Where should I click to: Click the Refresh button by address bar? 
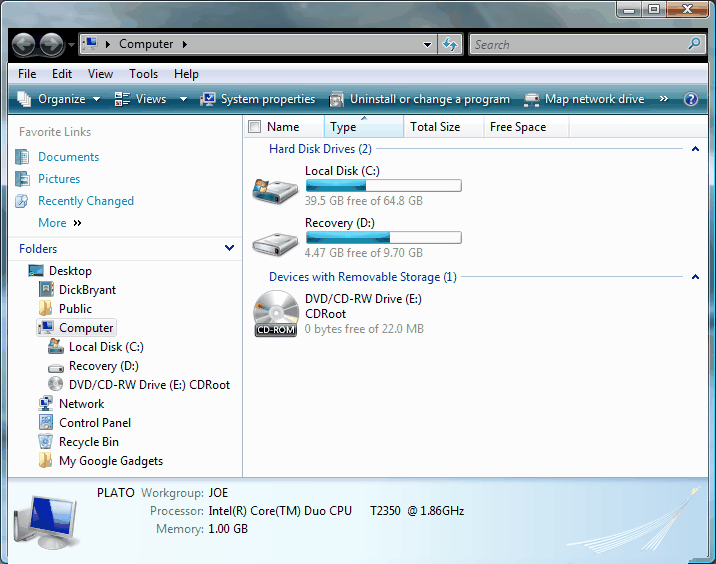(x=450, y=44)
